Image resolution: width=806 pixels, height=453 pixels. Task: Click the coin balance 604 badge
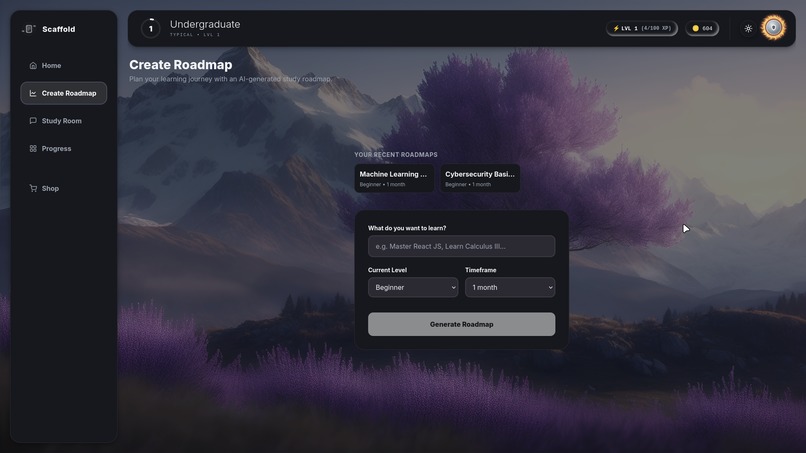click(x=702, y=28)
